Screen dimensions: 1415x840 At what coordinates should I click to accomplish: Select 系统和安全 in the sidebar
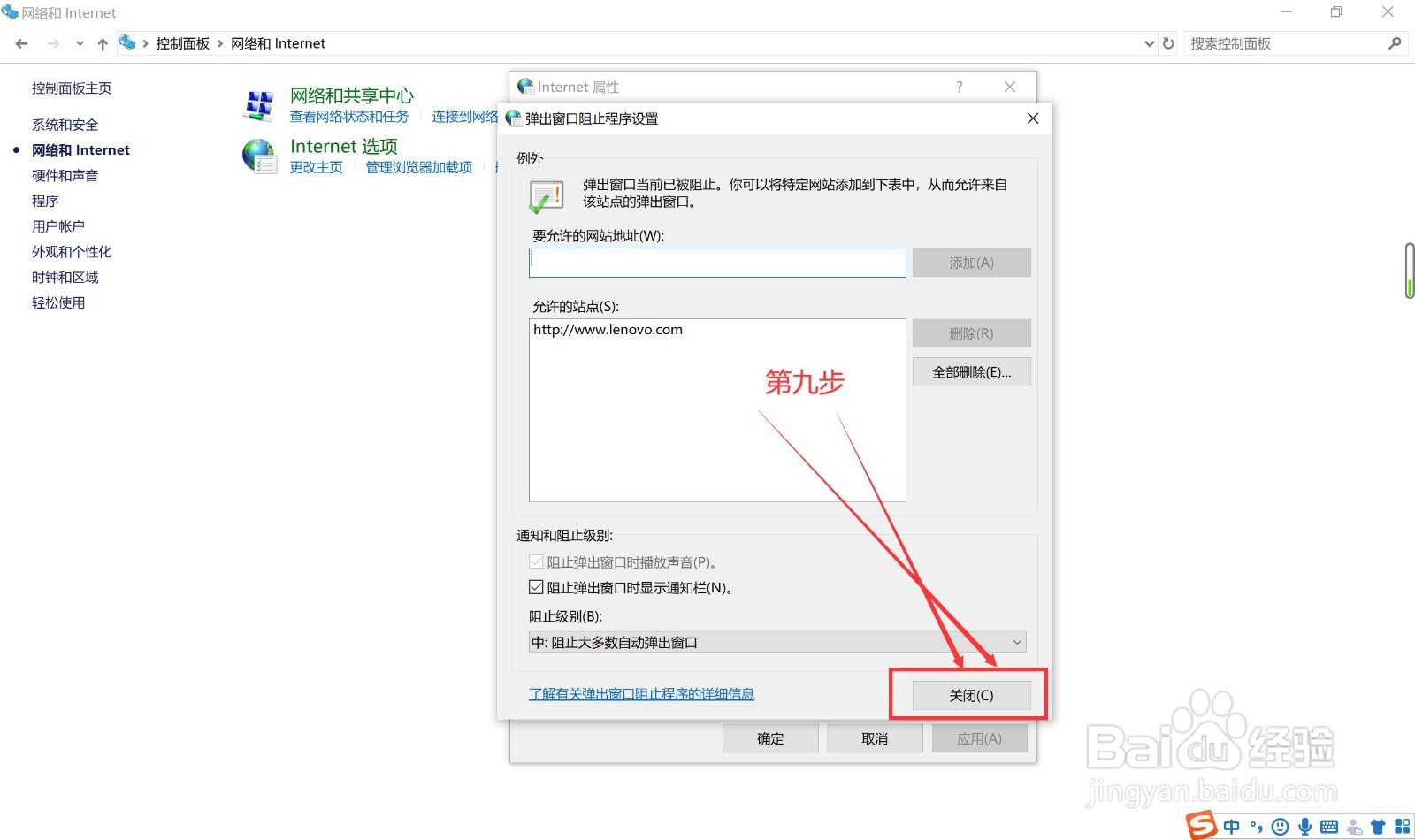pyautogui.click(x=63, y=124)
